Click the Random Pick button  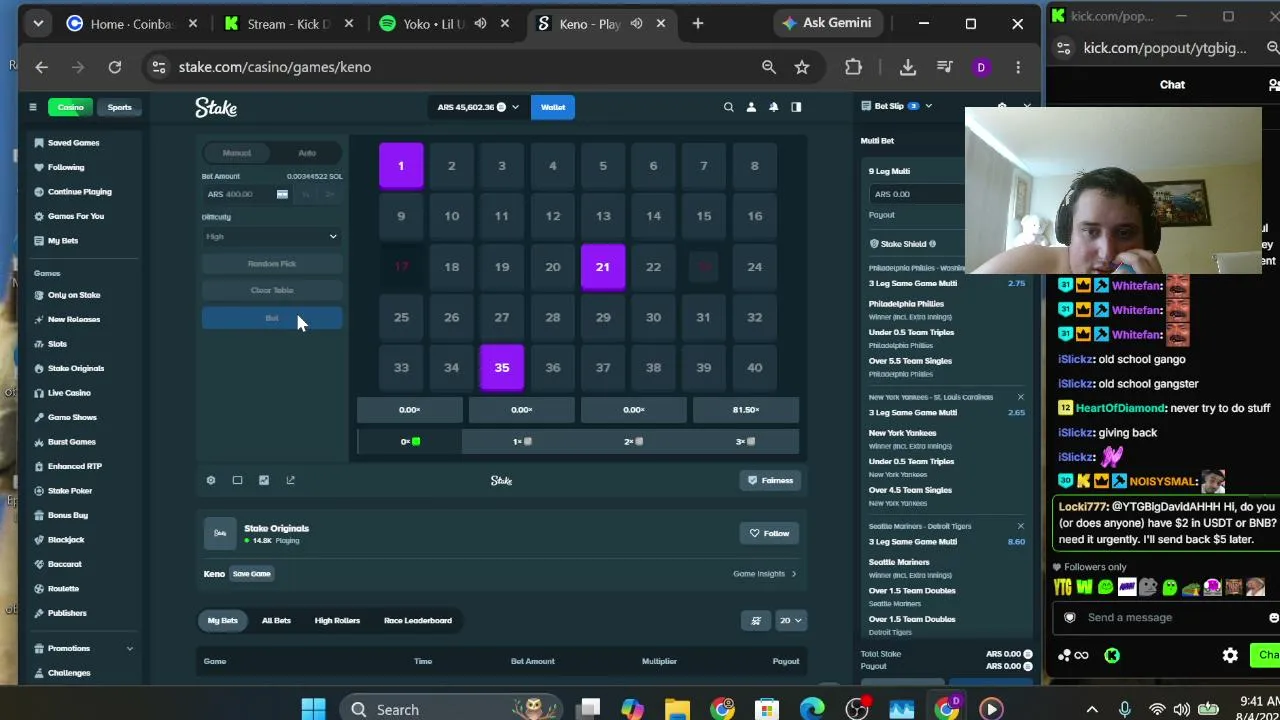tap(272, 264)
